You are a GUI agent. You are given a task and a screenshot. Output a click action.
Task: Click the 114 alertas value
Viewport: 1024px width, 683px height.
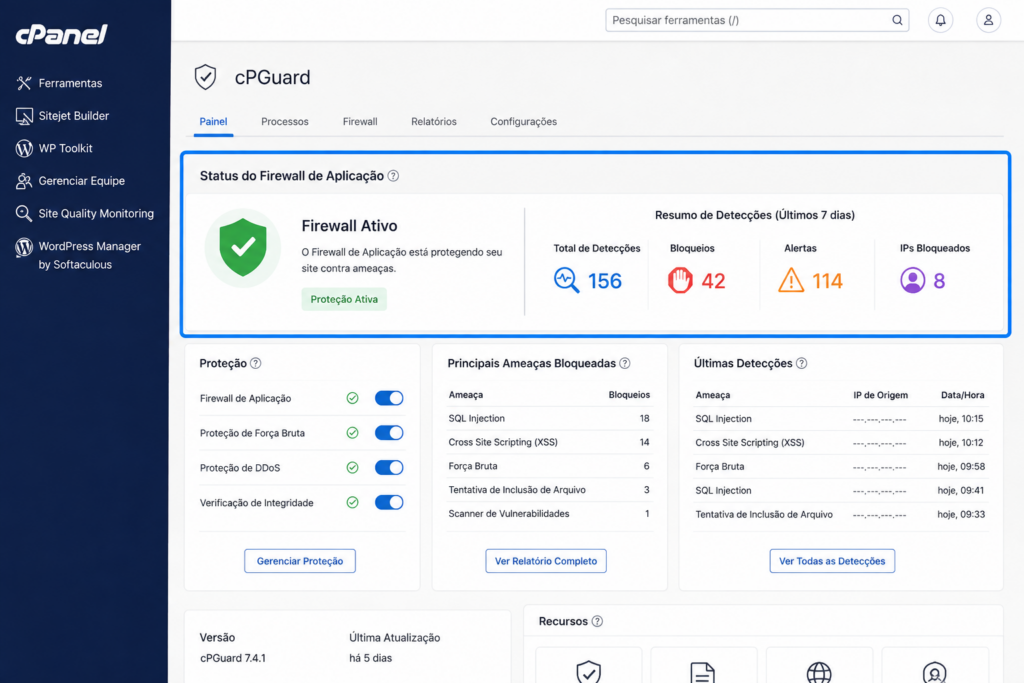point(827,281)
